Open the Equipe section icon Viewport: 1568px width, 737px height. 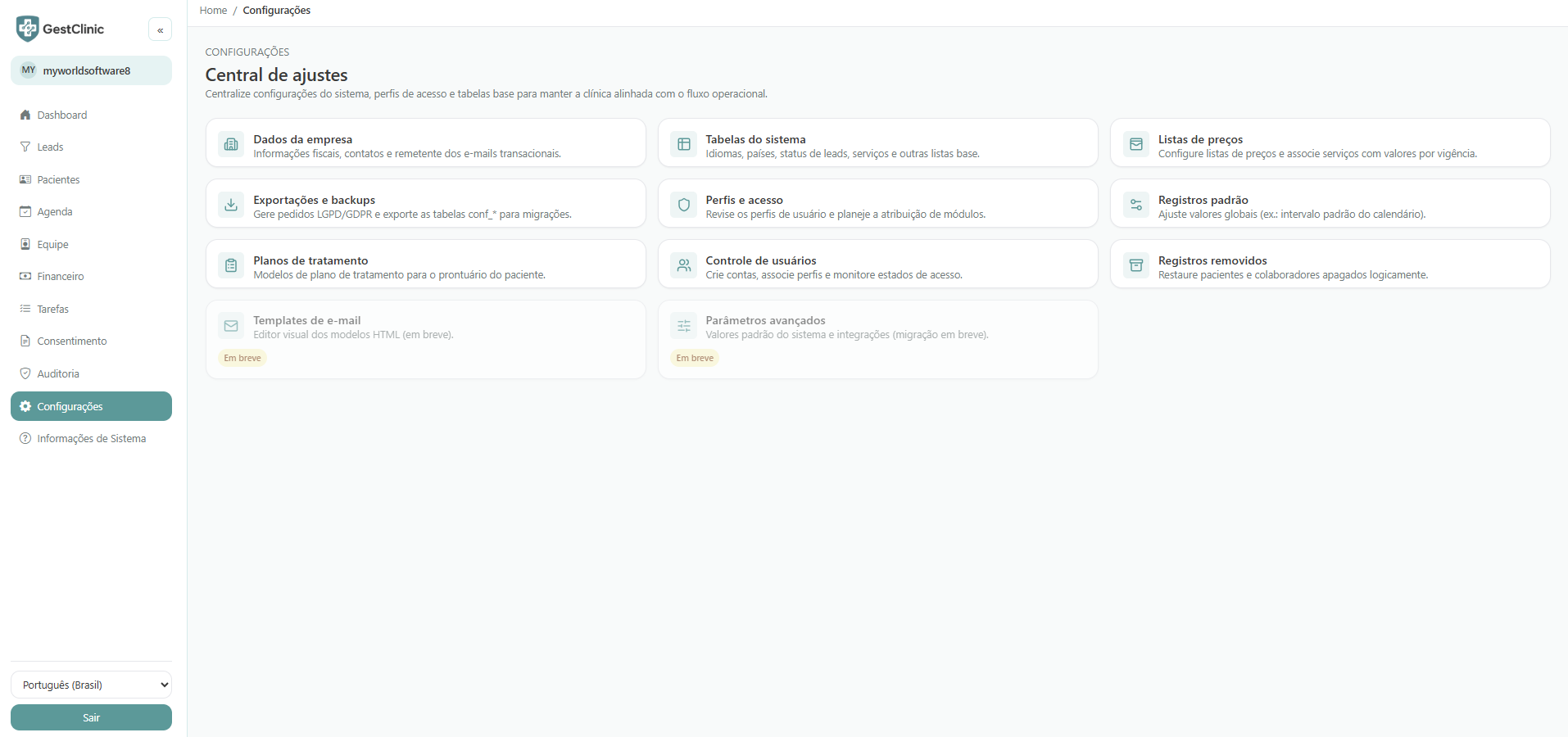(26, 244)
